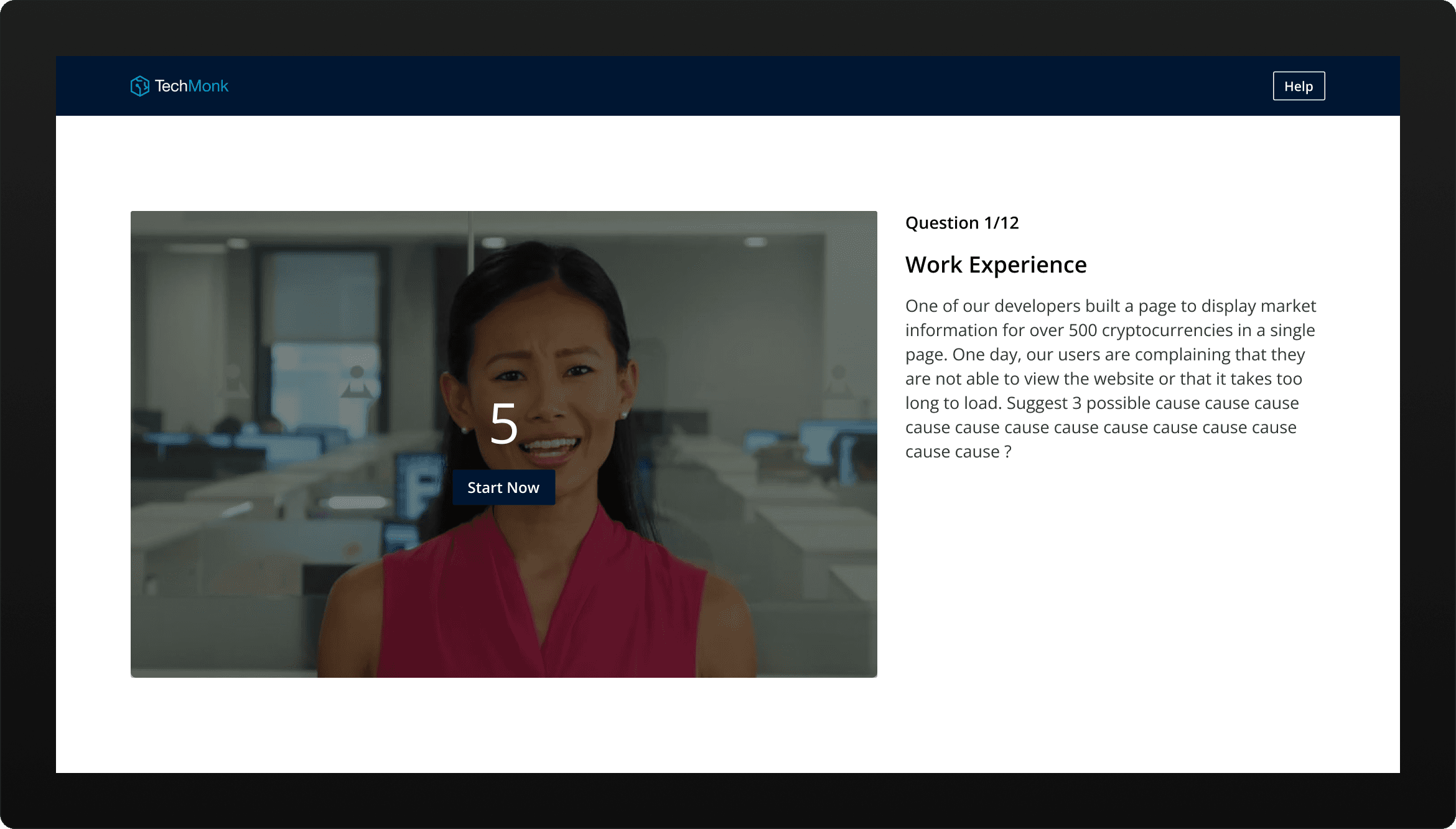Click blank white area below the question
Screen dimensions: 1456x829
point(1114,591)
